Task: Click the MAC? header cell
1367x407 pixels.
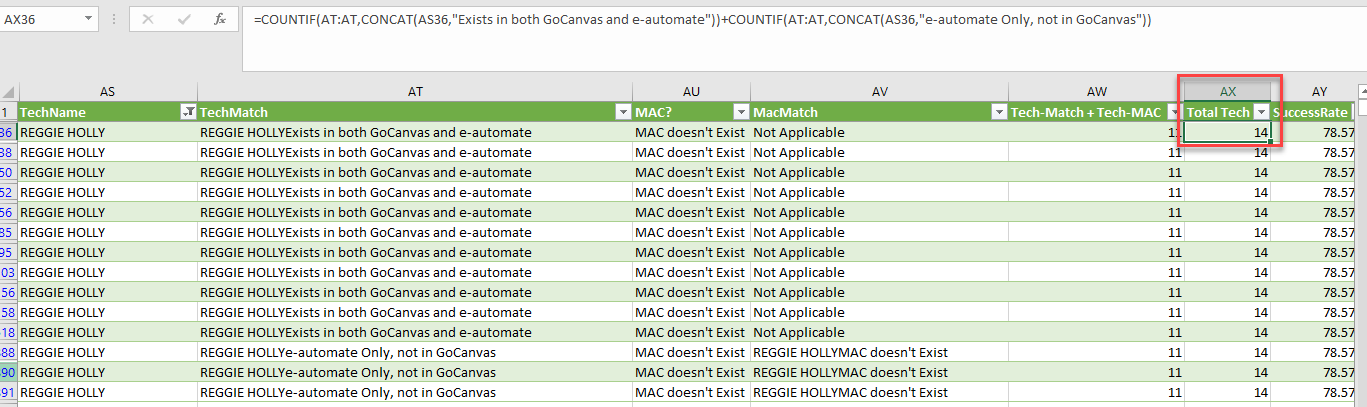Action: [x=692, y=112]
